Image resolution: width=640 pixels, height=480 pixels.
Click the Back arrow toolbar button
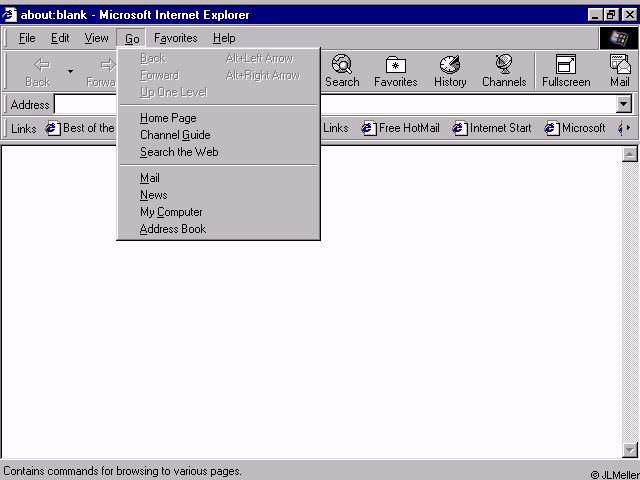(x=38, y=71)
